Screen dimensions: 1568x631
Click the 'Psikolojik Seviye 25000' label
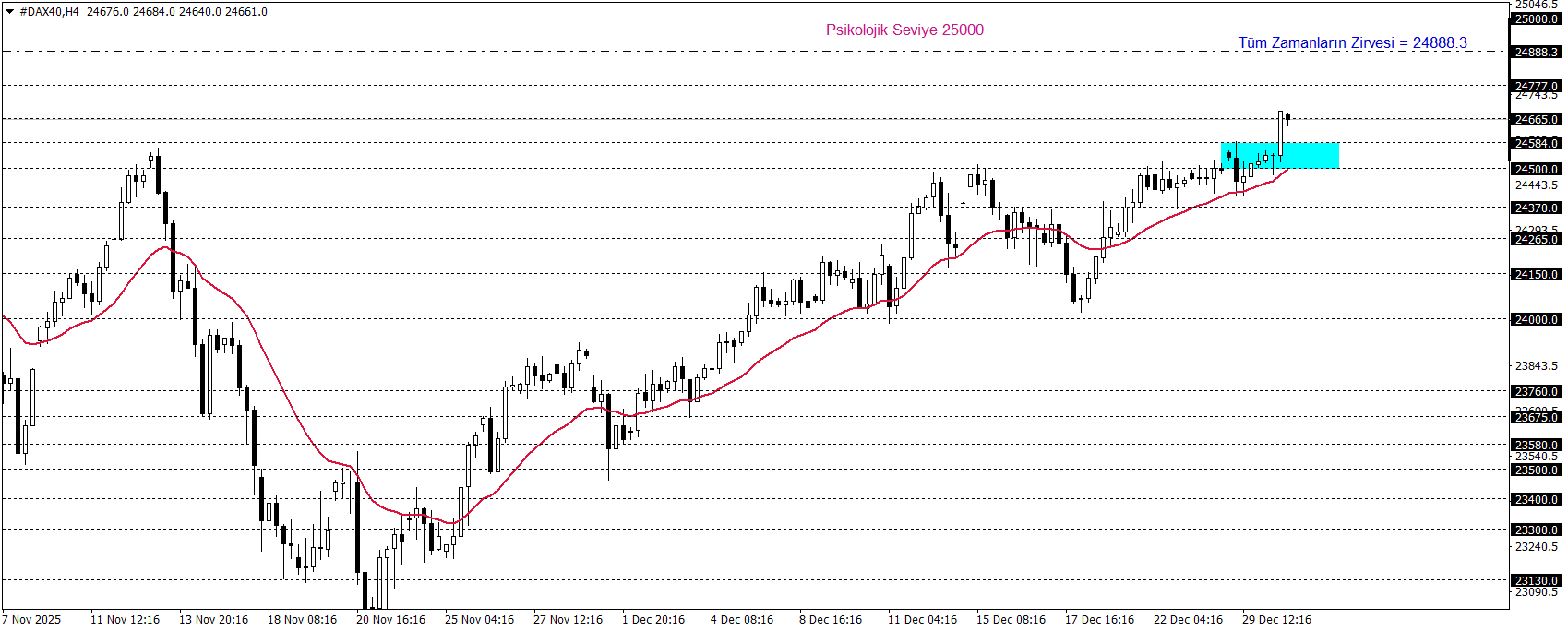click(904, 30)
